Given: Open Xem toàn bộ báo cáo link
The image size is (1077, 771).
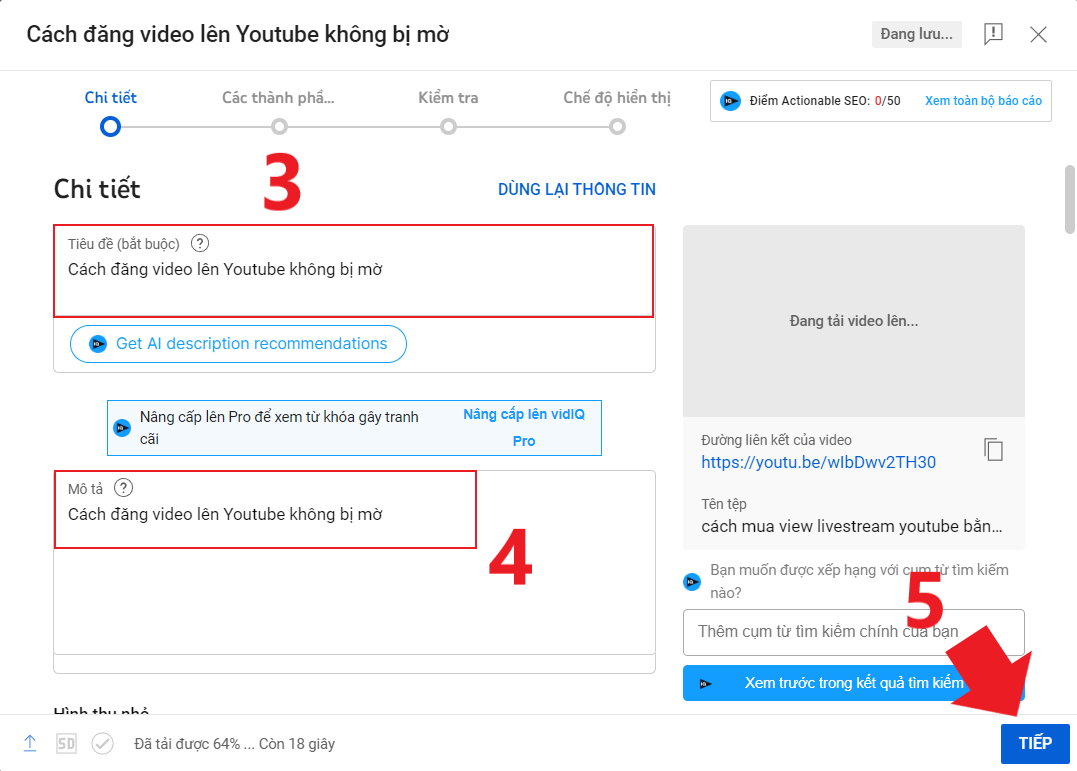Looking at the screenshot, I should (983, 101).
